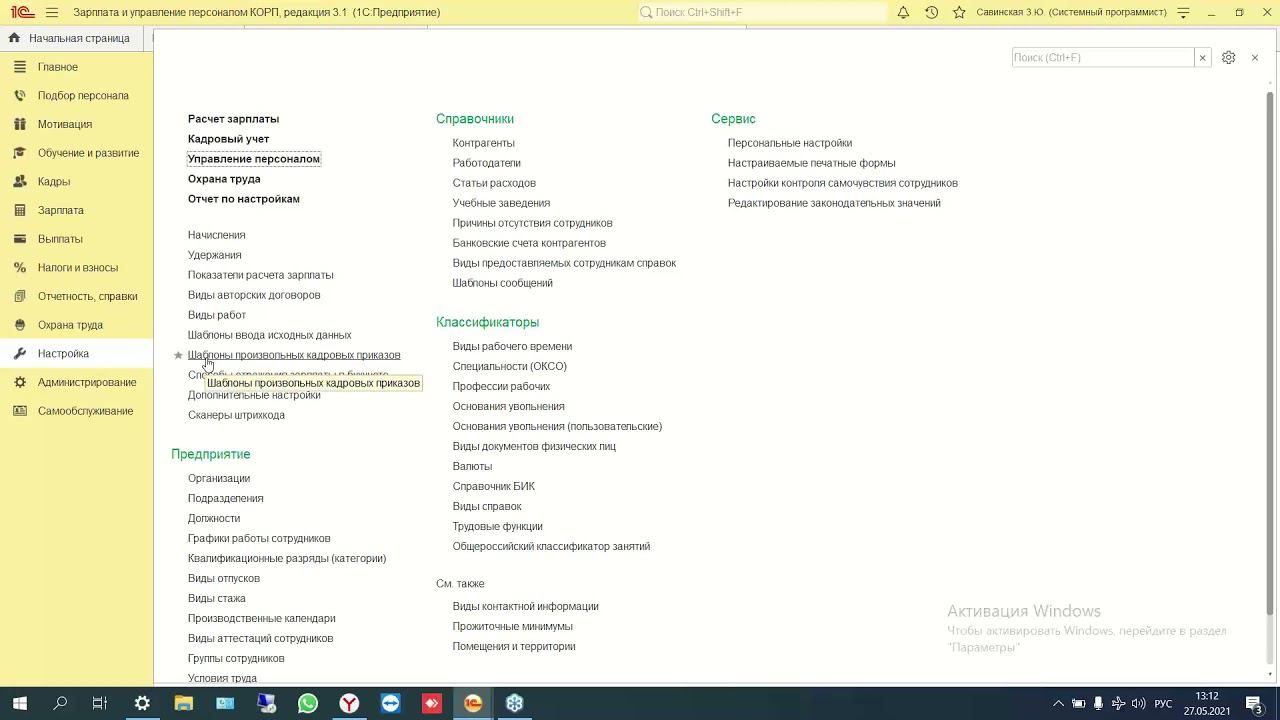This screenshot has height=720, width=1280.
Task: Open Прожиточные минимумы
Action: tap(512, 626)
